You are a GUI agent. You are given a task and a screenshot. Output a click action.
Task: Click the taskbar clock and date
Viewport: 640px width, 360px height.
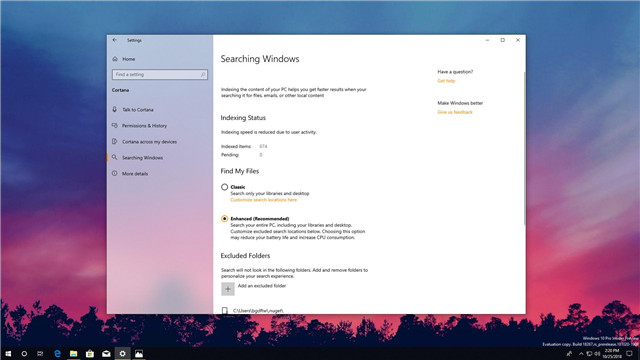611,353
